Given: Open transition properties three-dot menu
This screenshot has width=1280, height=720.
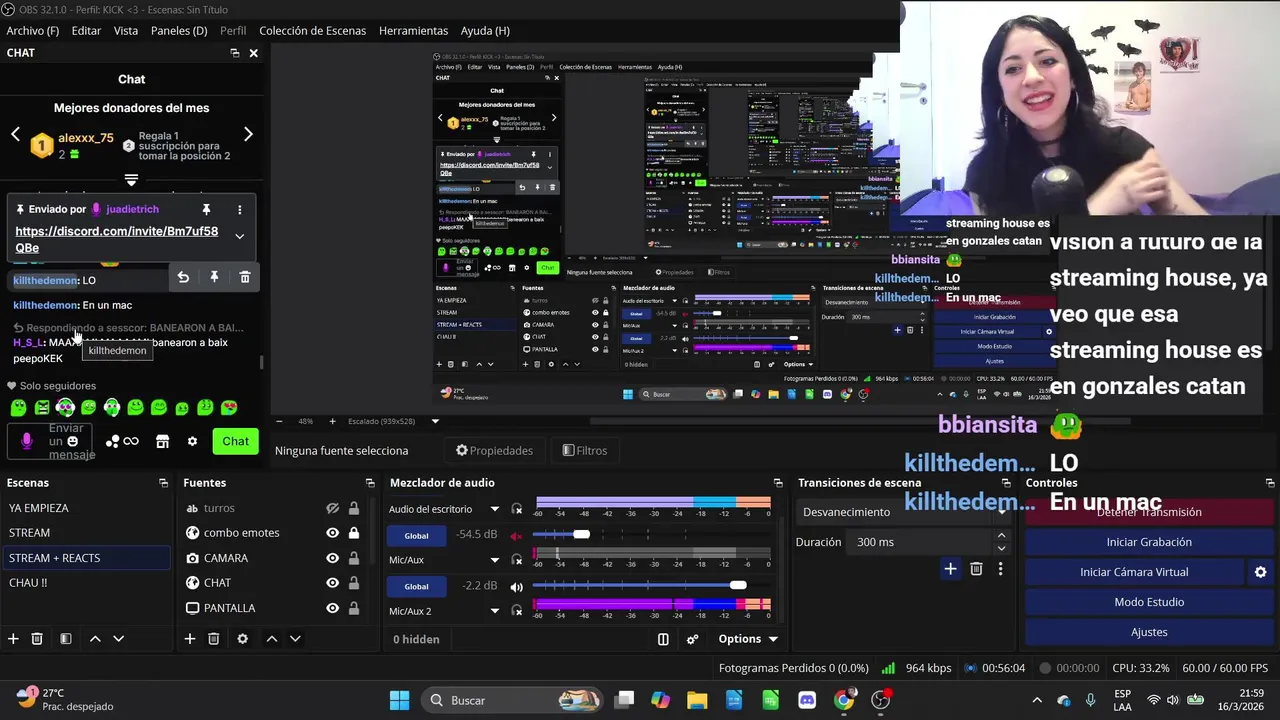Looking at the screenshot, I should 1000,569.
